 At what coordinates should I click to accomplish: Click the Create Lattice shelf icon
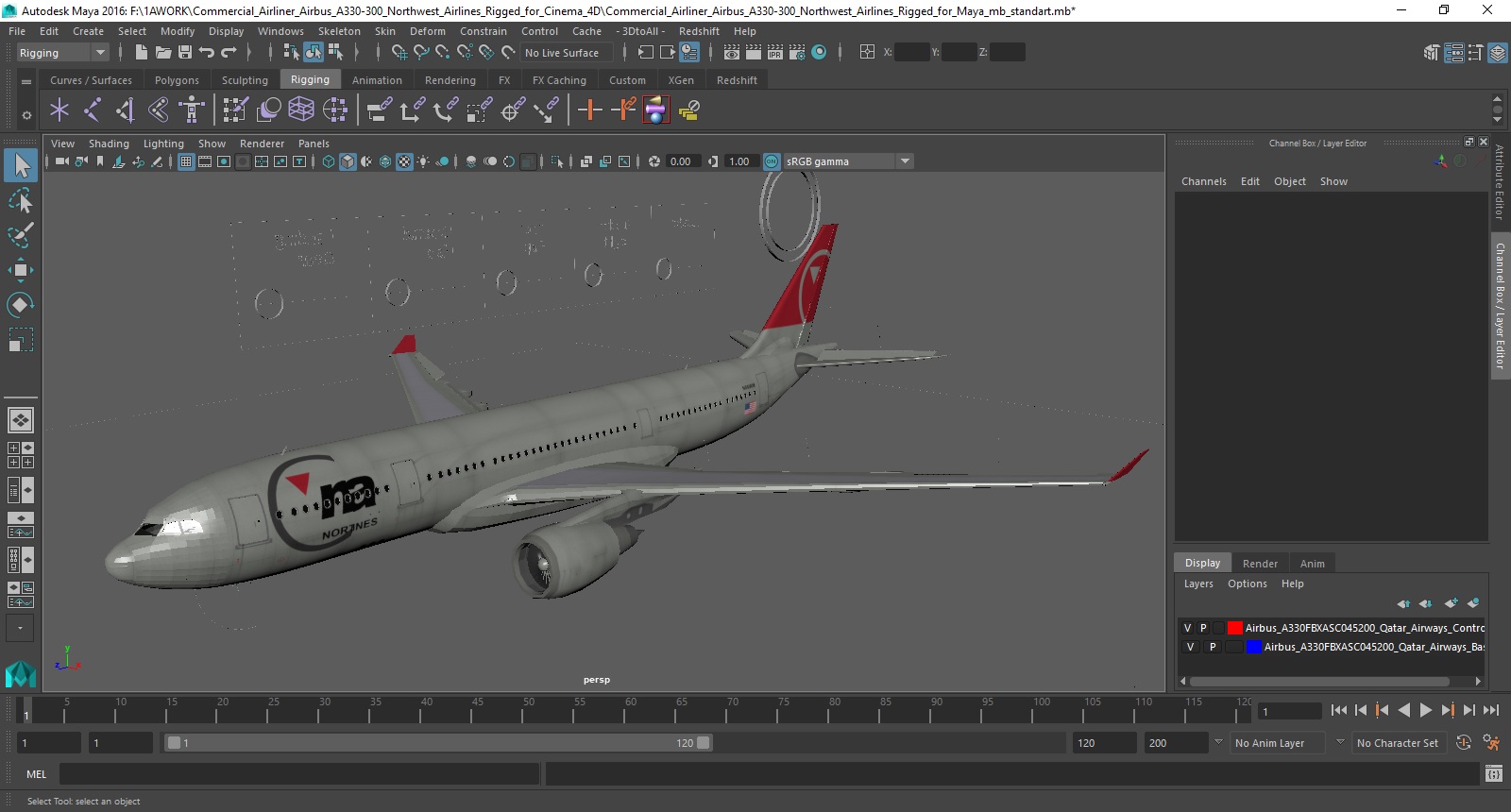[301, 110]
